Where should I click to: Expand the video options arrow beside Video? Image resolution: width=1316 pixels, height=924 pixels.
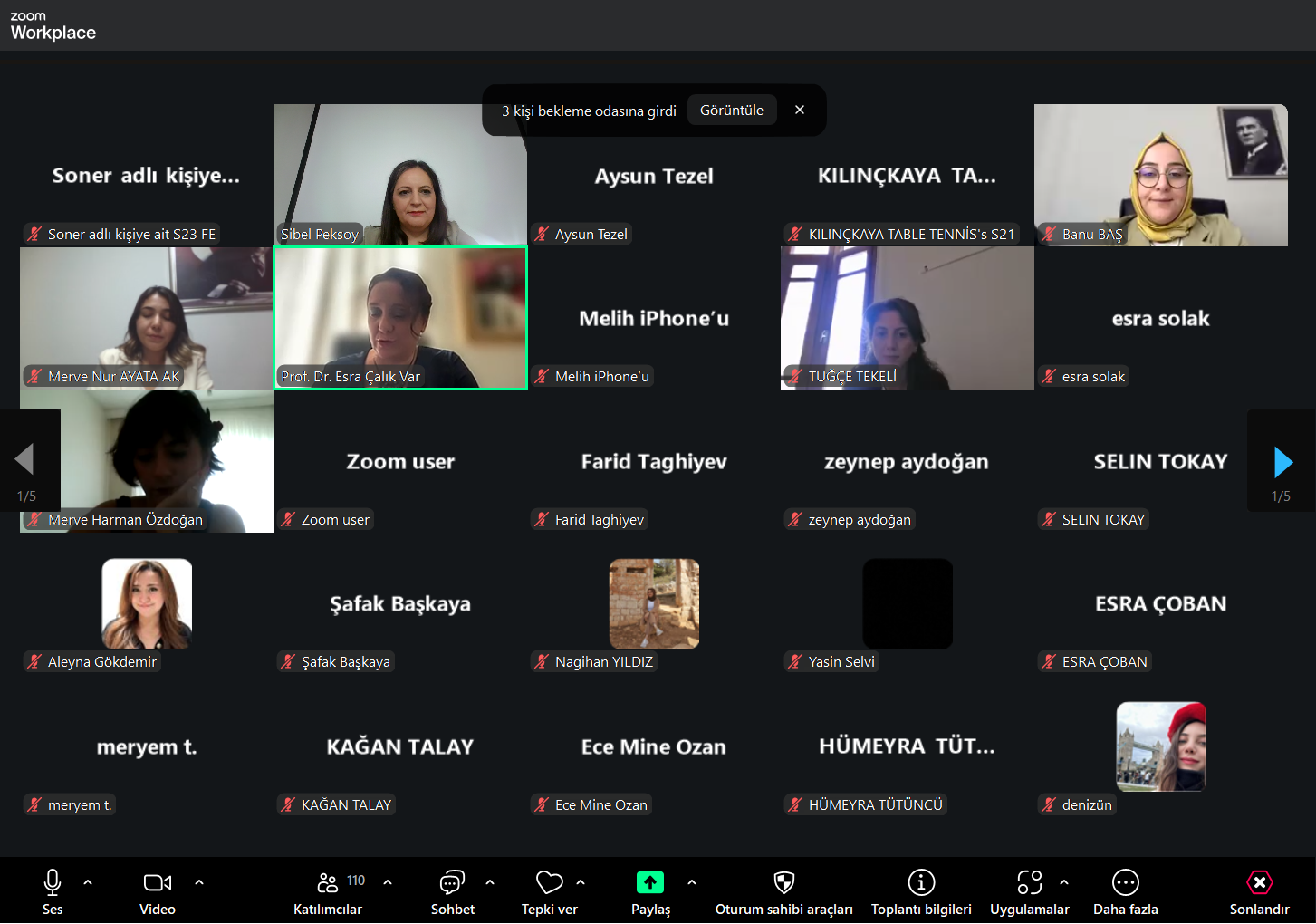coord(199,881)
